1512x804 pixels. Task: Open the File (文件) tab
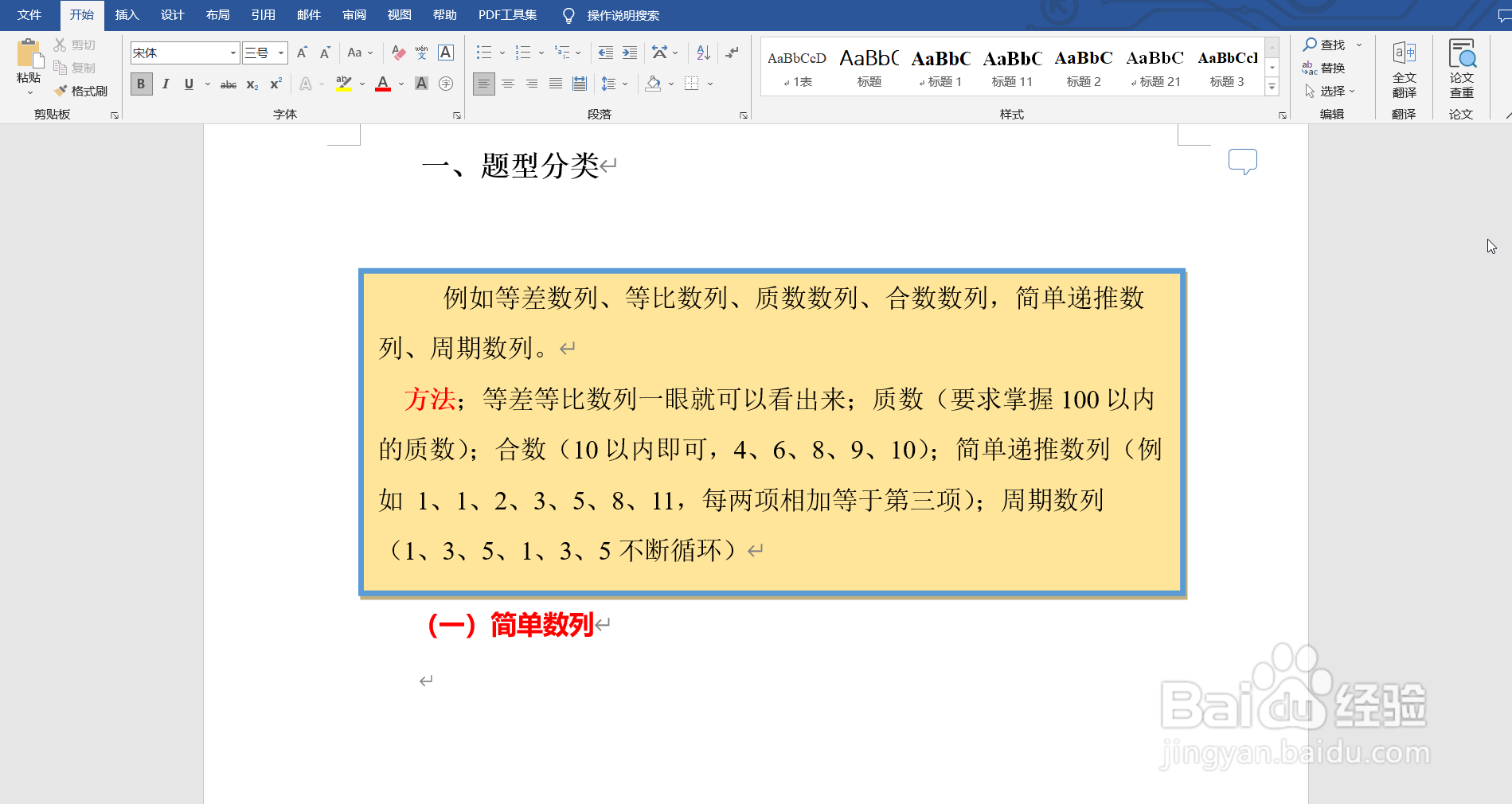pos(29,15)
